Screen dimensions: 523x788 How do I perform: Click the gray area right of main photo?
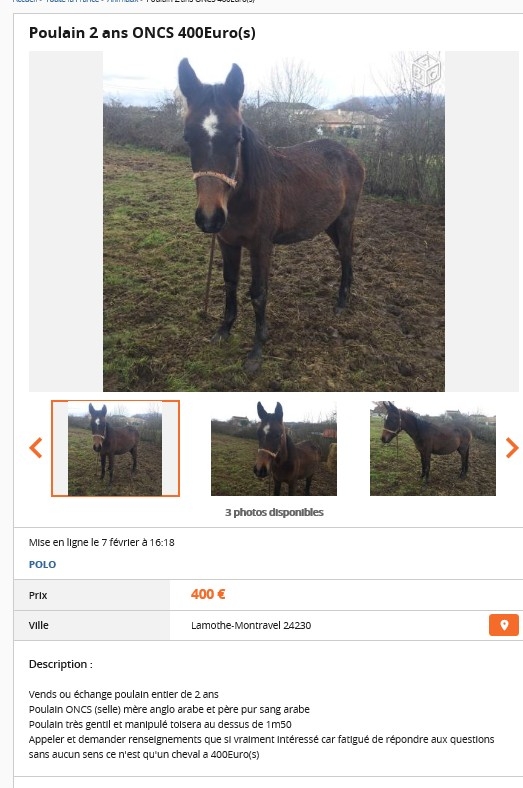click(482, 221)
